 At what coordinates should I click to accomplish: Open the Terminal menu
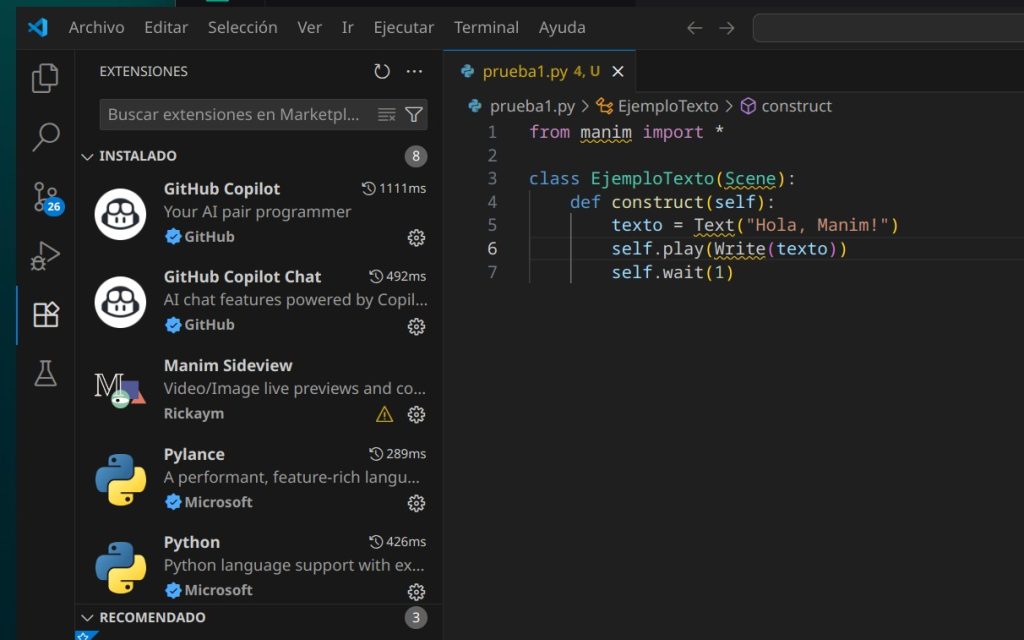point(486,27)
